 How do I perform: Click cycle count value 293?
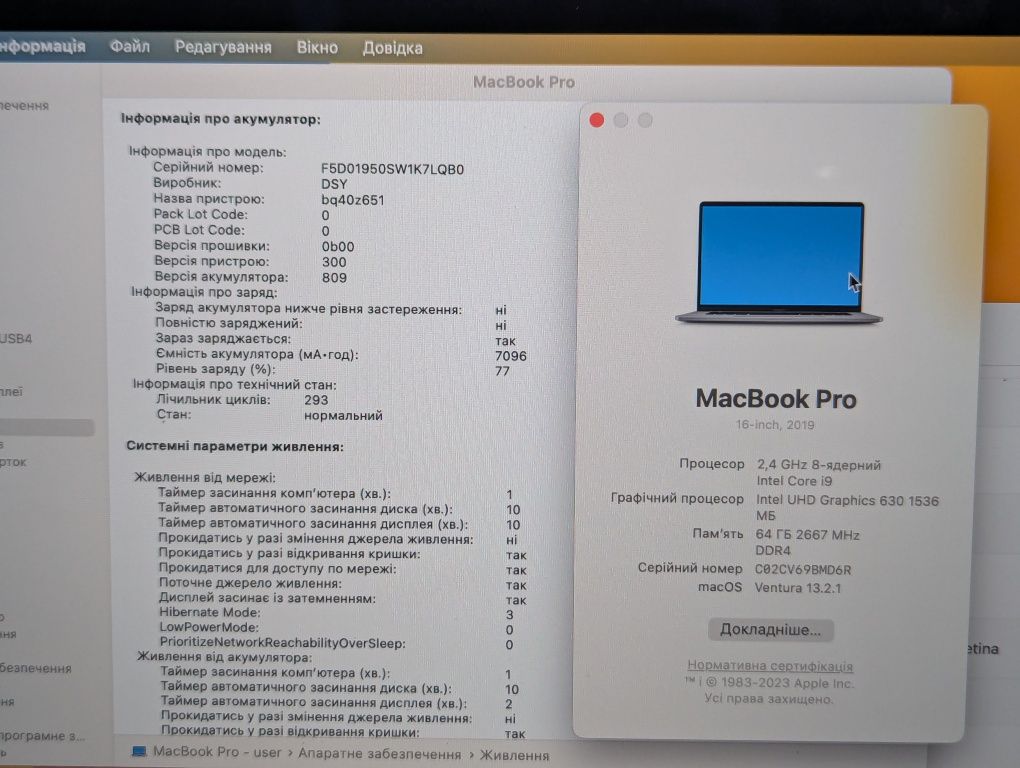(x=316, y=400)
